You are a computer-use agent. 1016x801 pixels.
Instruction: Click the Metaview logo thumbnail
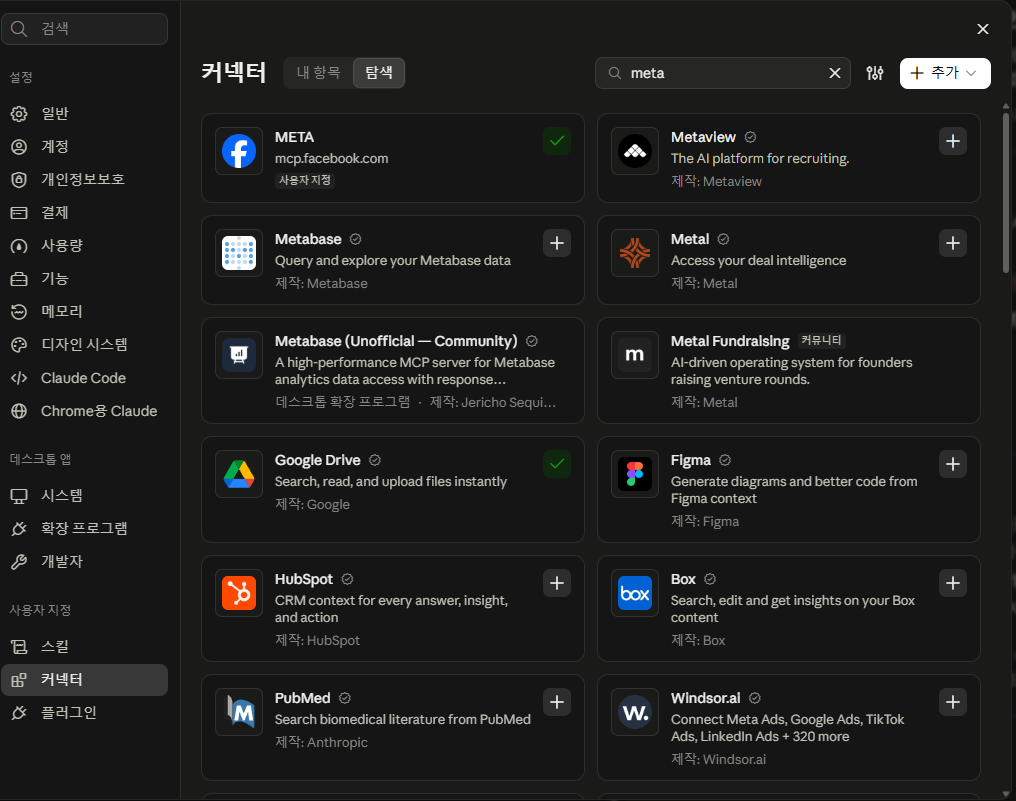pyautogui.click(x=635, y=151)
